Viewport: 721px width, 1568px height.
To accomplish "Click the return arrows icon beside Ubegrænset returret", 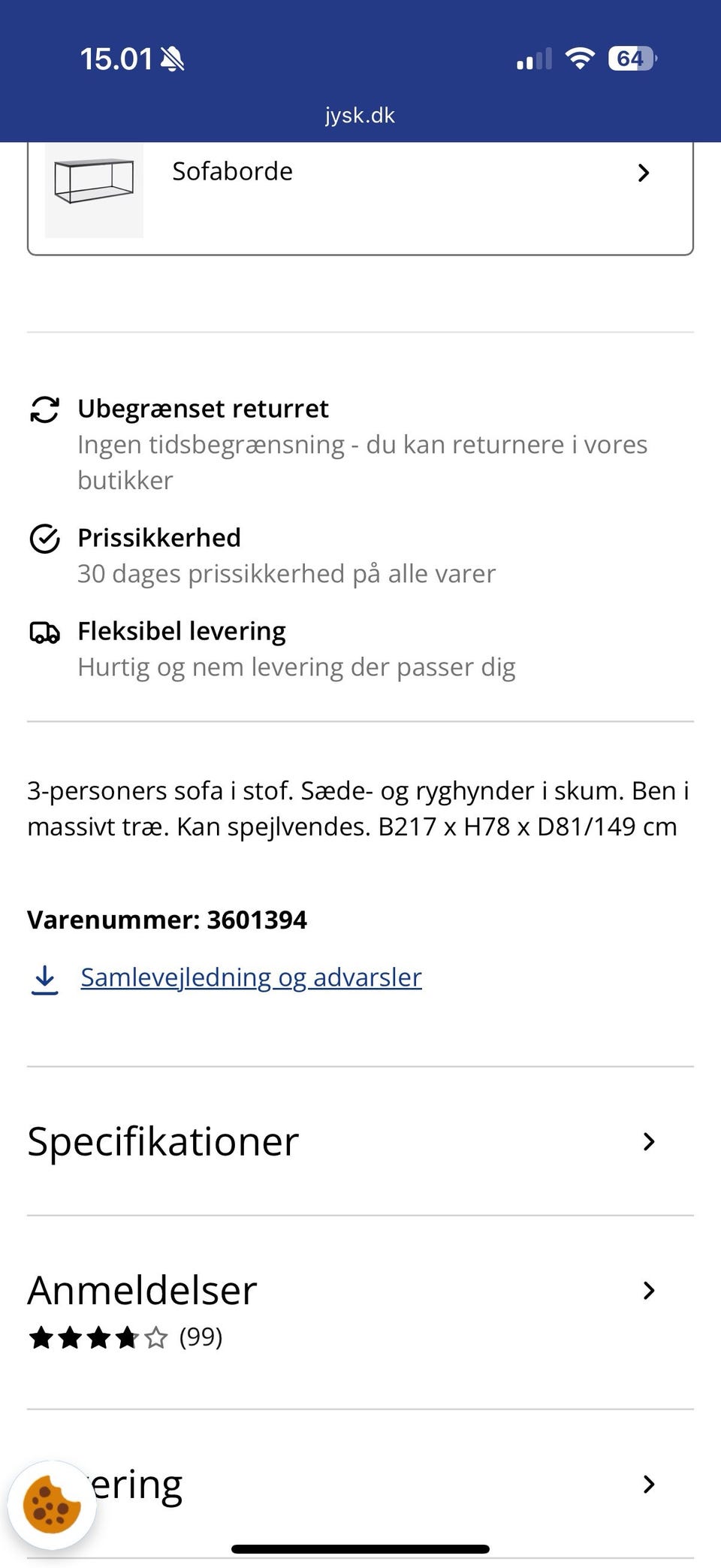I will pos(45,409).
